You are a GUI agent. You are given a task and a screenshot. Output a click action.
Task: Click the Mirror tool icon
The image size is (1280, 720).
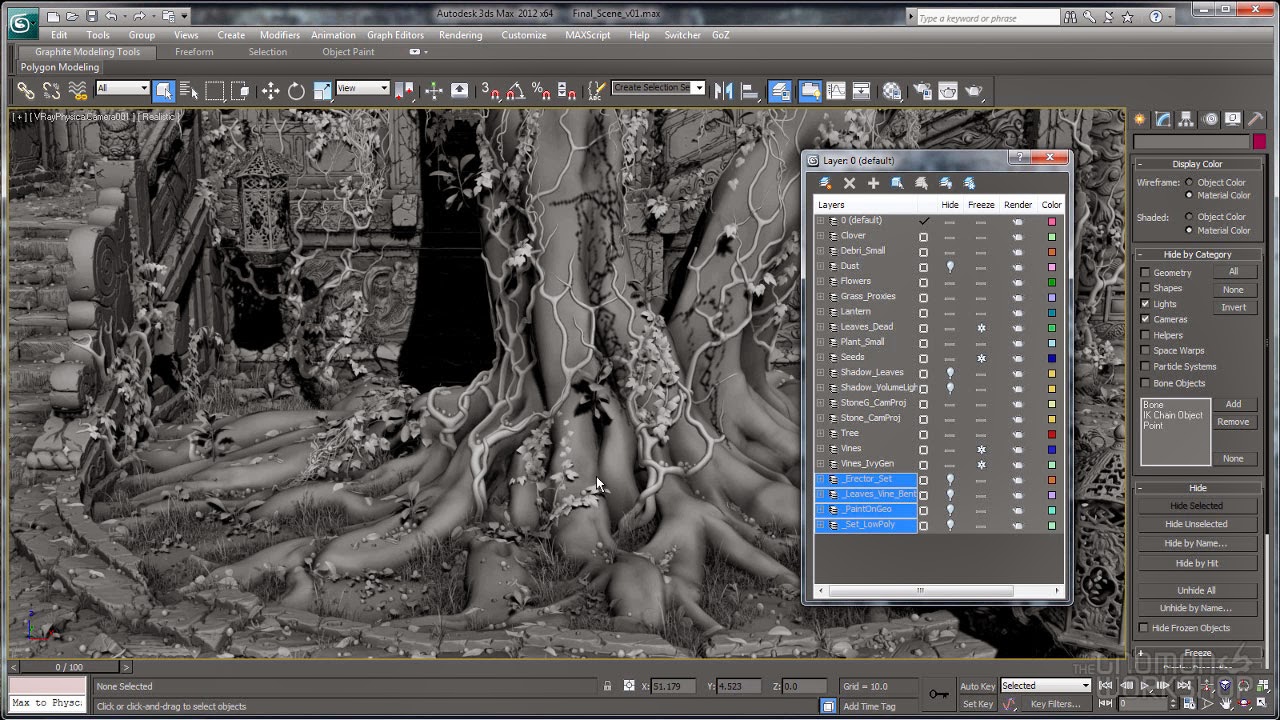(x=724, y=91)
